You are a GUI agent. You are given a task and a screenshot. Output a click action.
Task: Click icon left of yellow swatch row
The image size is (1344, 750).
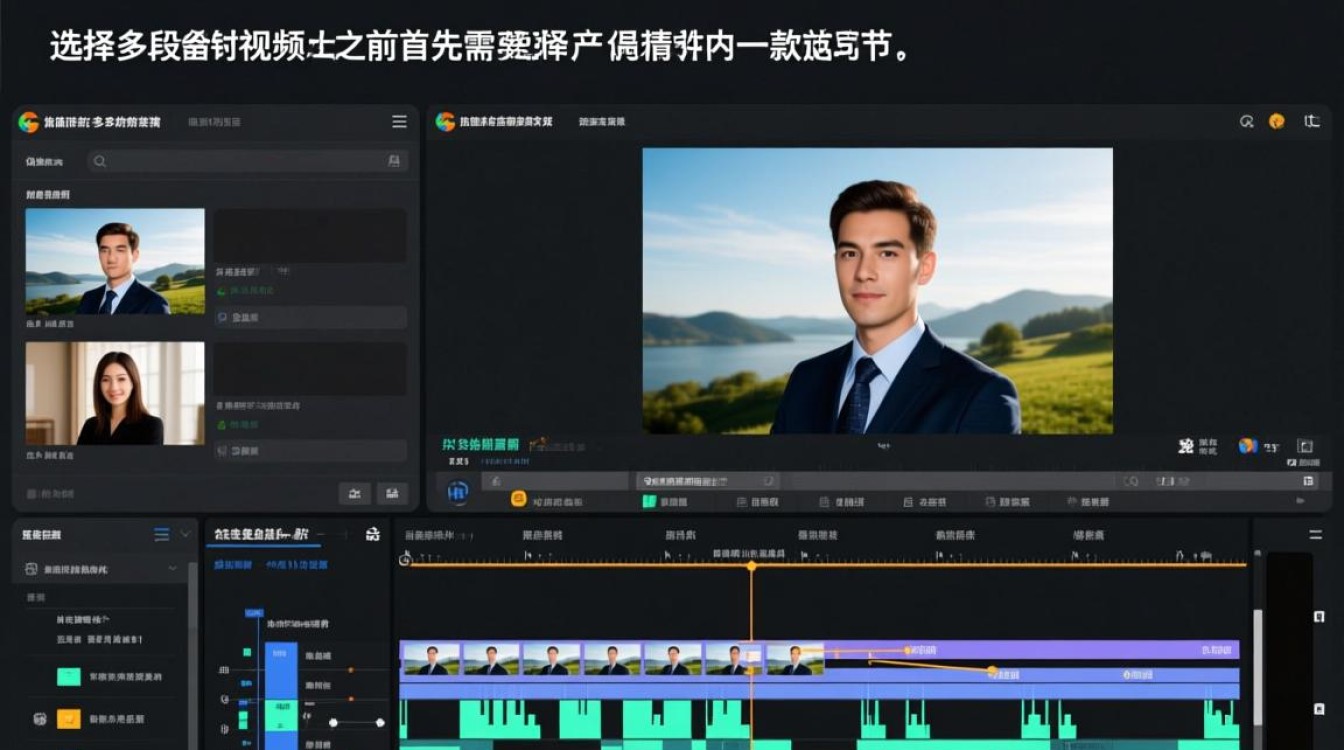click(x=40, y=718)
